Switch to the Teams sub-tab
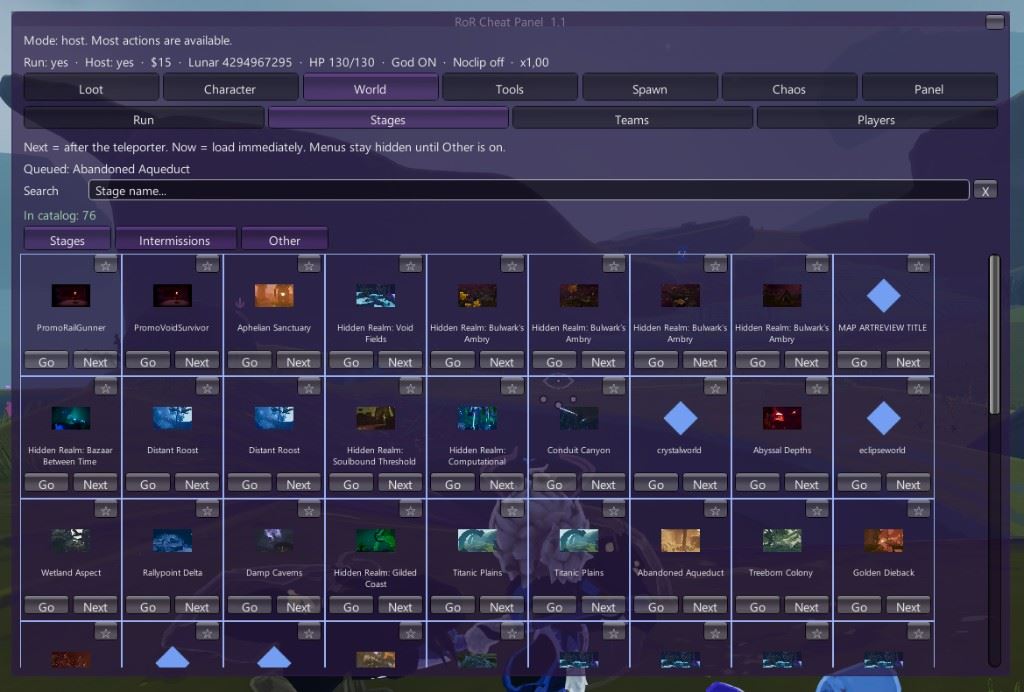 pos(632,119)
